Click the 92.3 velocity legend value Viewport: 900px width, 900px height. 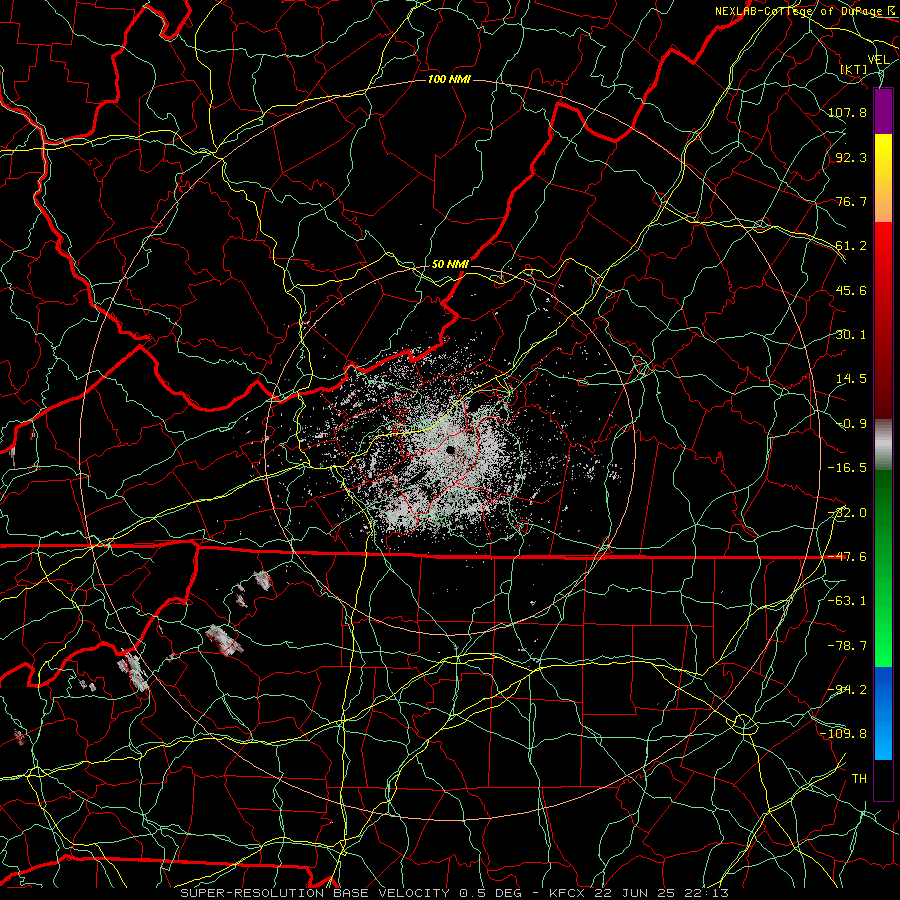851,157
